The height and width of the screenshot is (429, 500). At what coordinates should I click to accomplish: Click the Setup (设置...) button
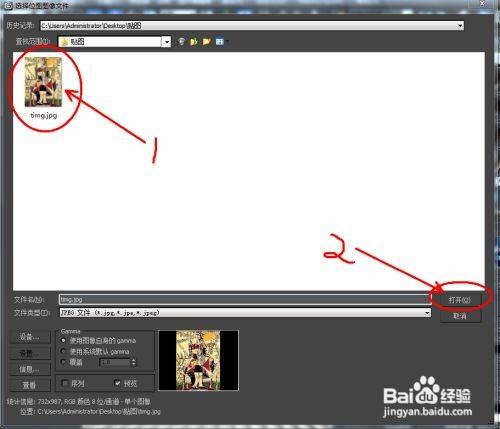point(30,353)
